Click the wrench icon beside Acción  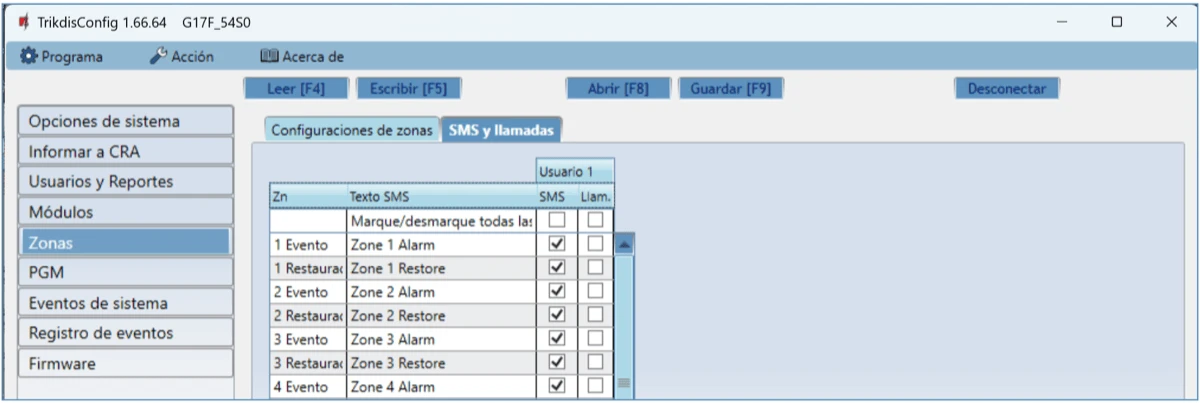coord(158,57)
